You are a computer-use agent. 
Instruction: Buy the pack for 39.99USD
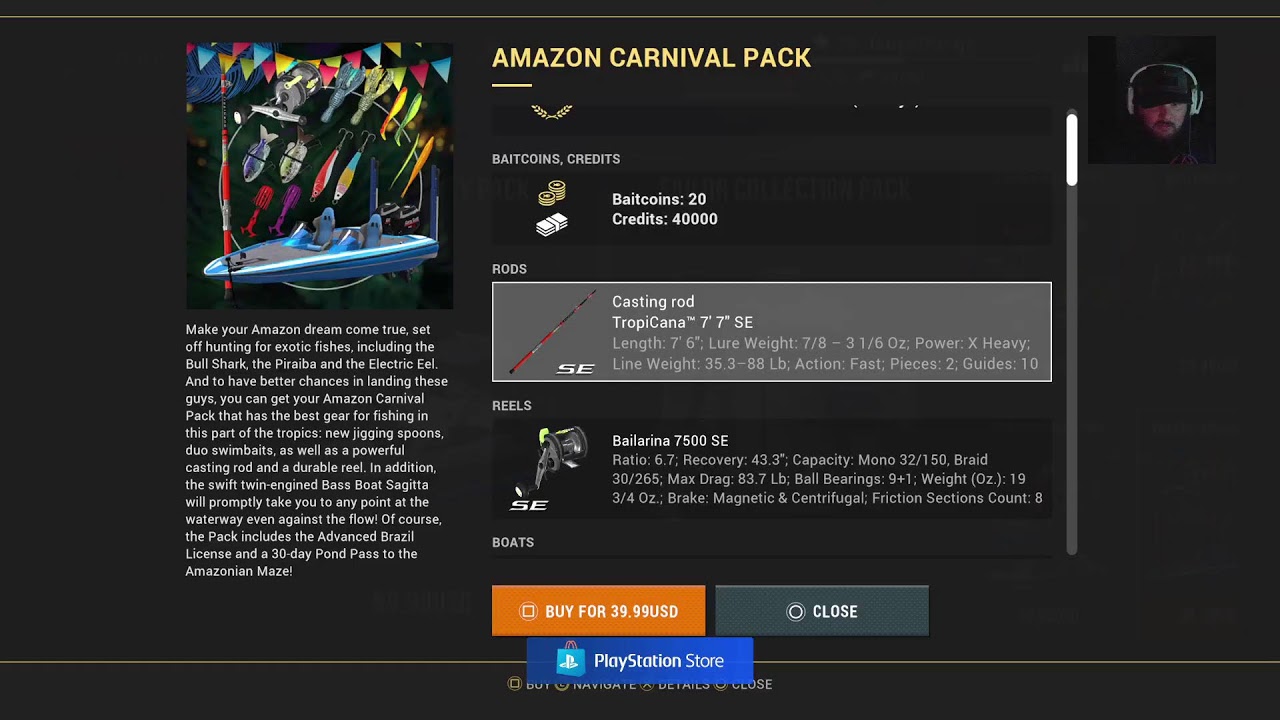598,611
